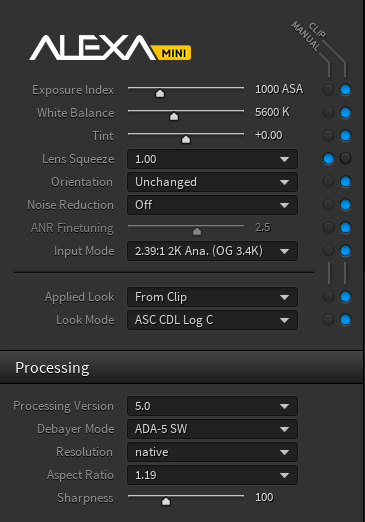Click the Exposure Index label
The width and height of the screenshot is (365, 522).
coord(73,90)
